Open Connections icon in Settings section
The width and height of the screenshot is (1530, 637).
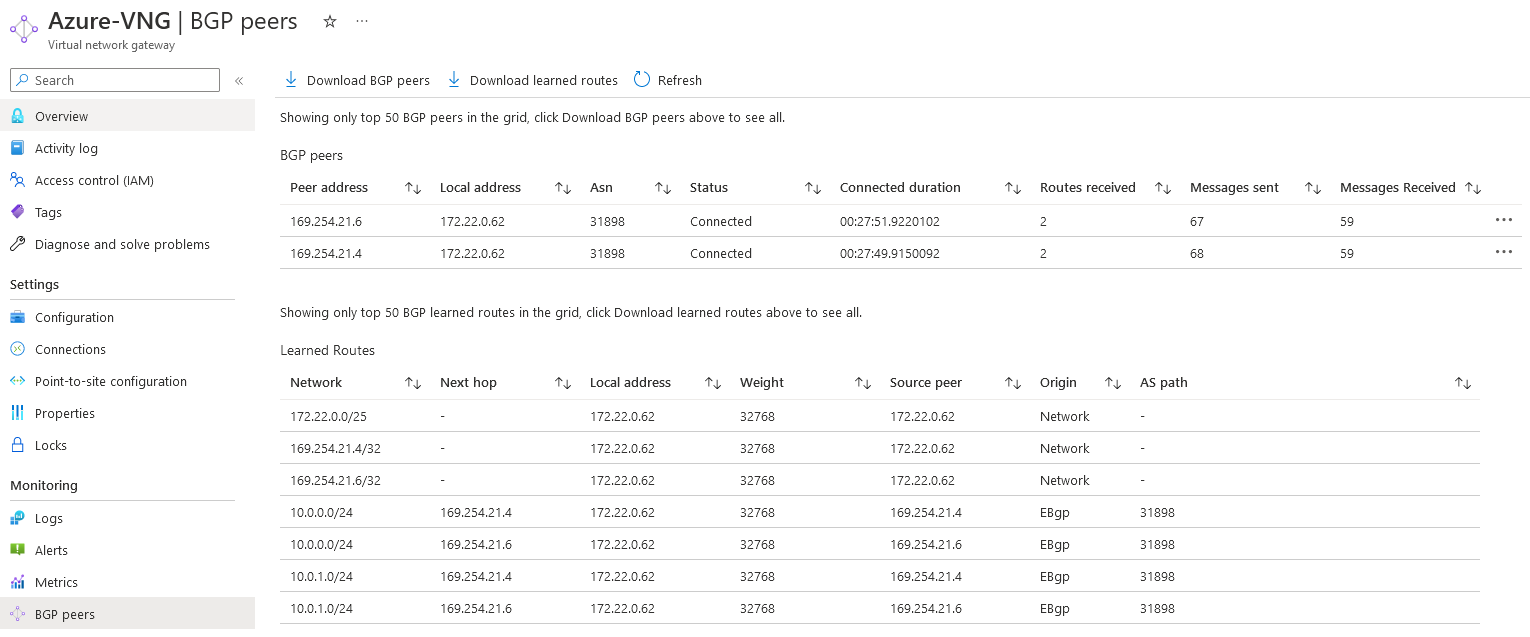17,349
